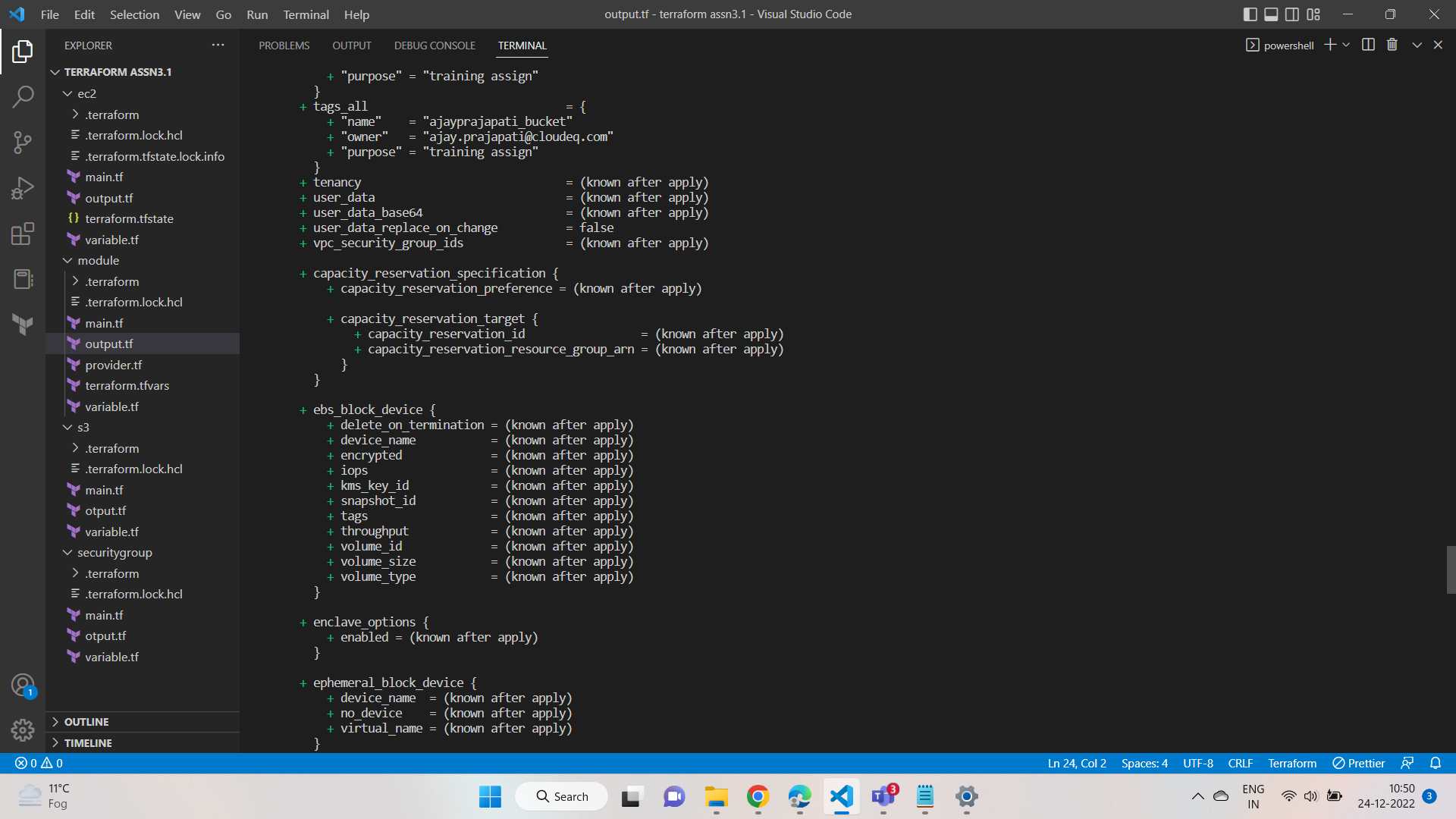Viewport: 1456px width, 819px height.
Task: Kill terminal with the trash icon
Action: (x=1392, y=45)
